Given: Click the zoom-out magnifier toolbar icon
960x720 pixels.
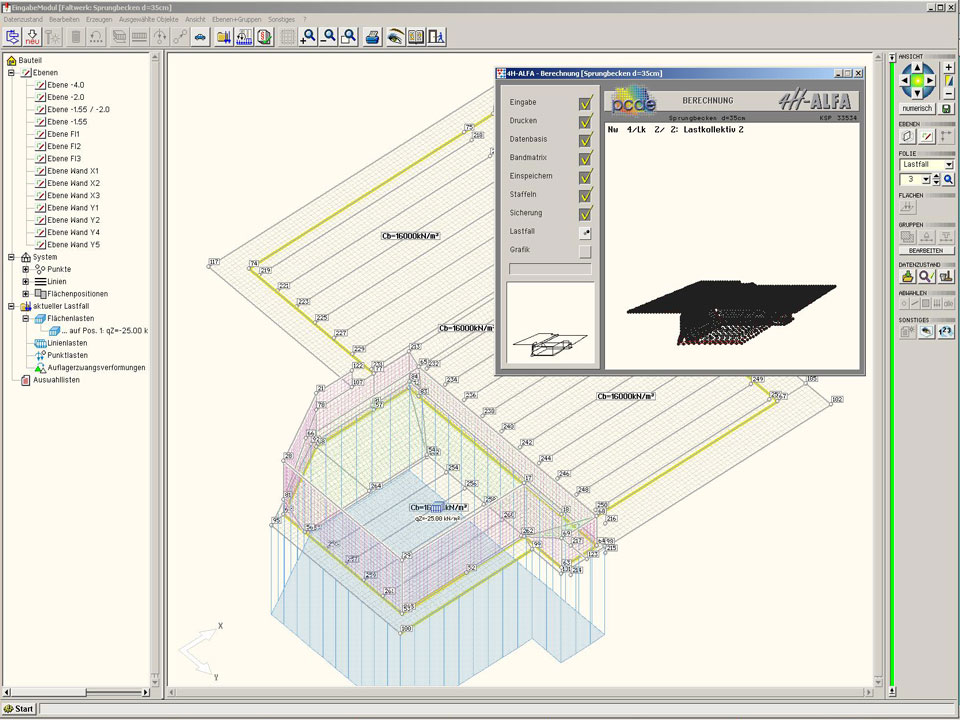Looking at the screenshot, I should click(x=328, y=37).
